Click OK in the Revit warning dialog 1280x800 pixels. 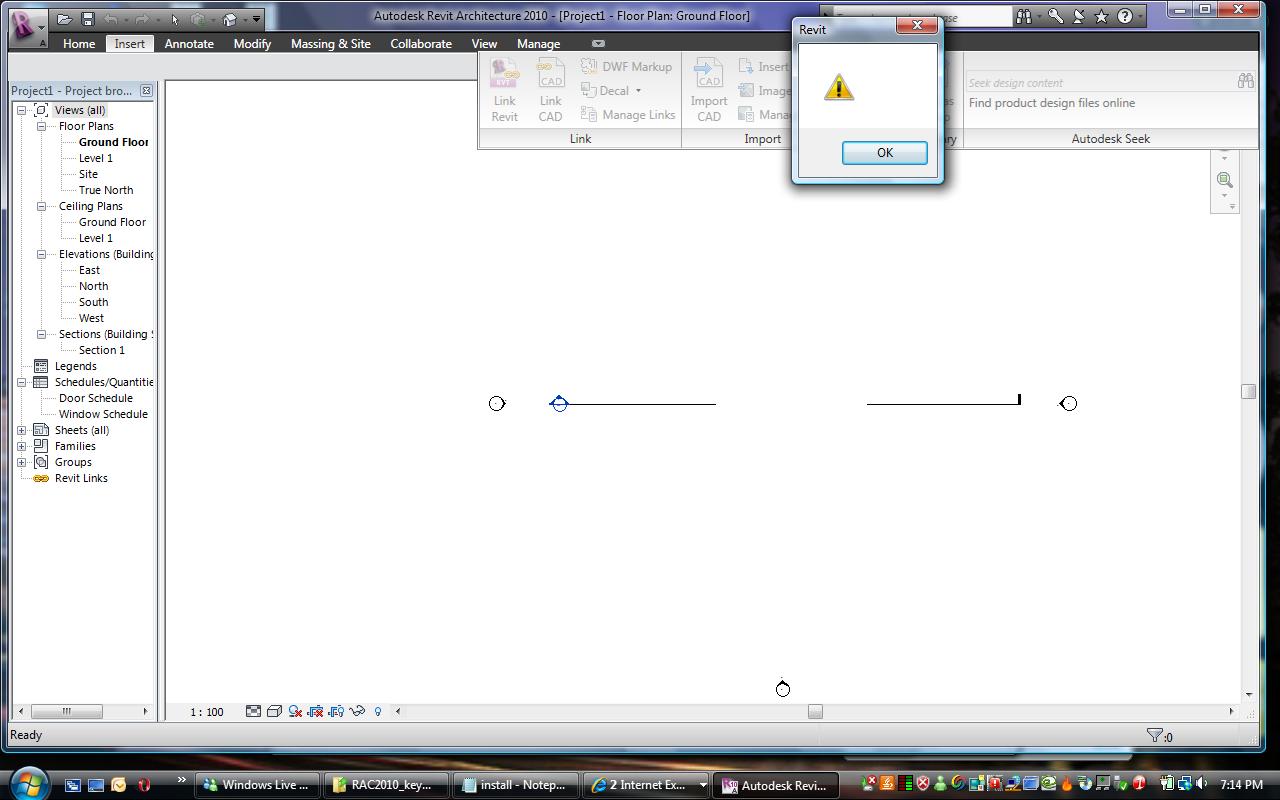(885, 153)
